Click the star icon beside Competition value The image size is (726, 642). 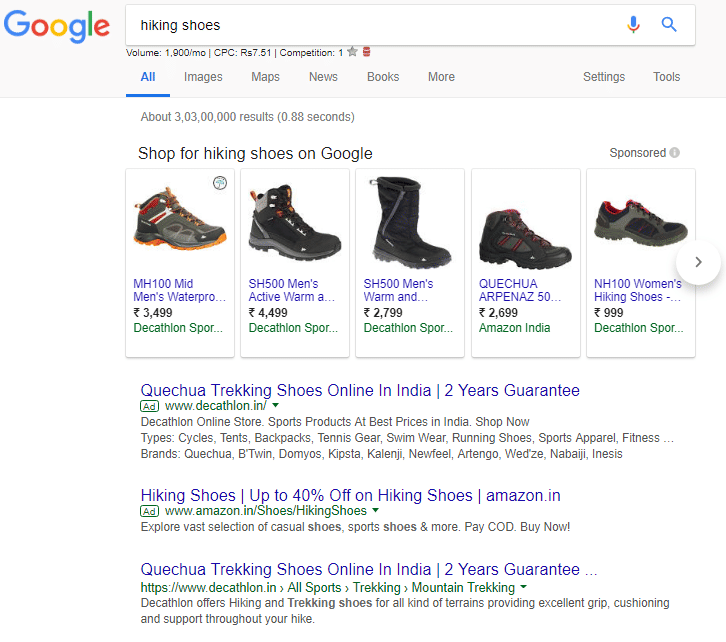[352, 51]
